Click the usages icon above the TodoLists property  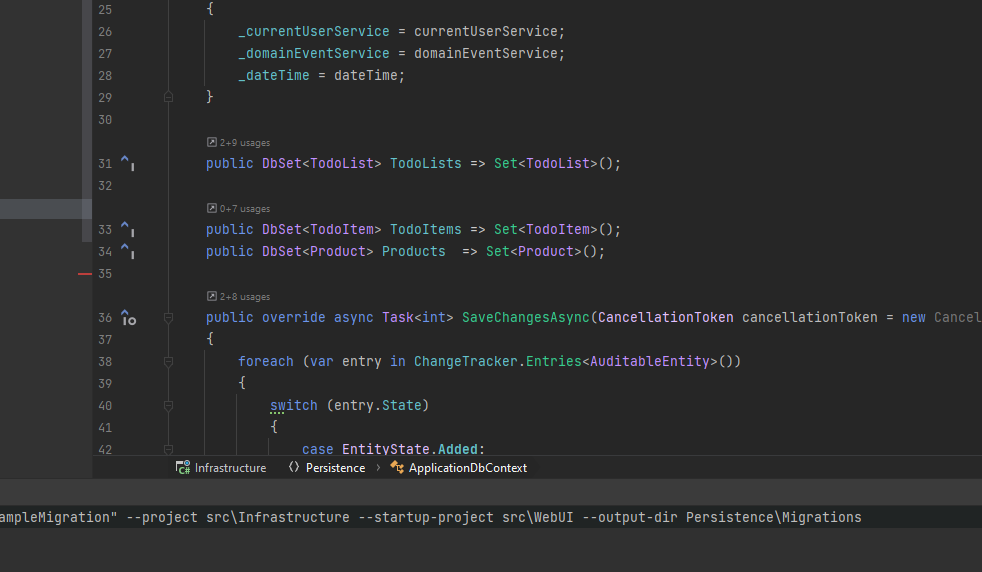pyautogui.click(x=212, y=142)
